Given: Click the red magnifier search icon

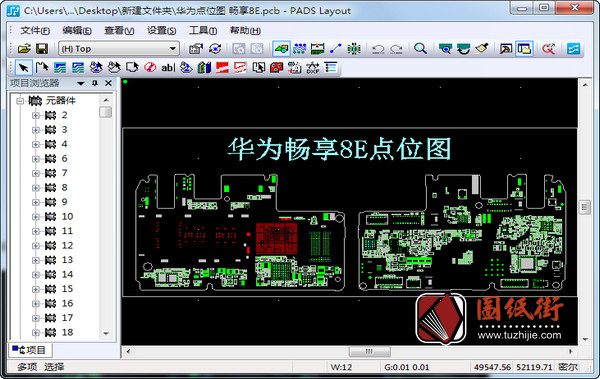Looking at the screenshot, I should (x=548, y=49).
